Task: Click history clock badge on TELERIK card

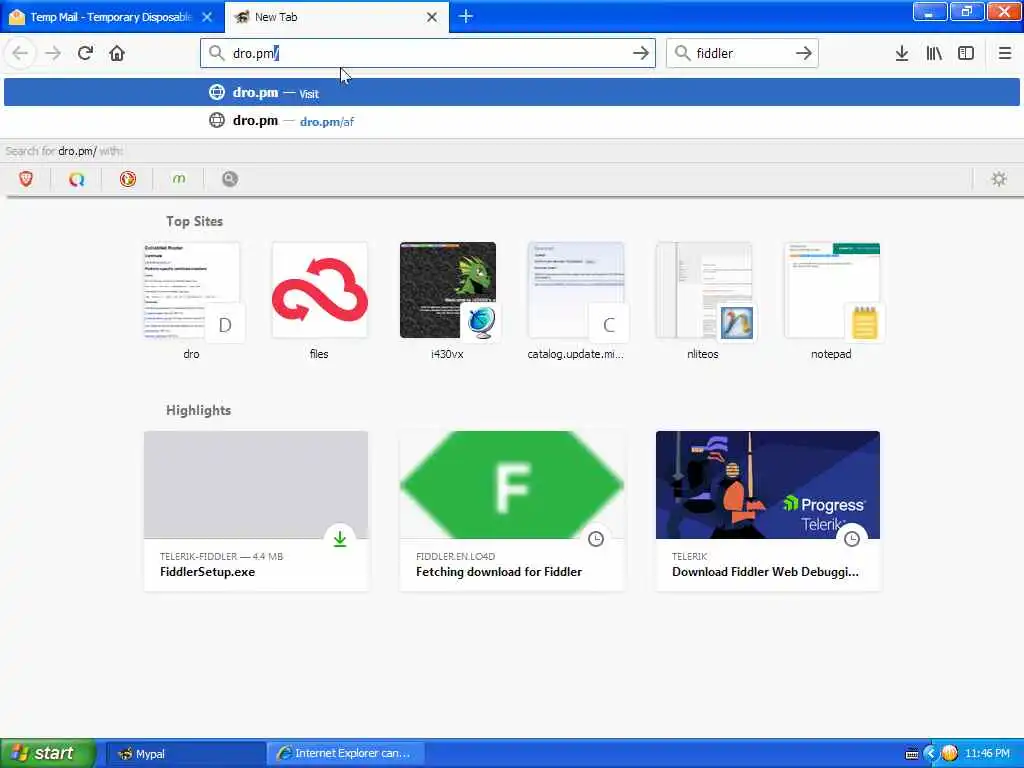Action: pyautogui.click(x=852, y=539)
